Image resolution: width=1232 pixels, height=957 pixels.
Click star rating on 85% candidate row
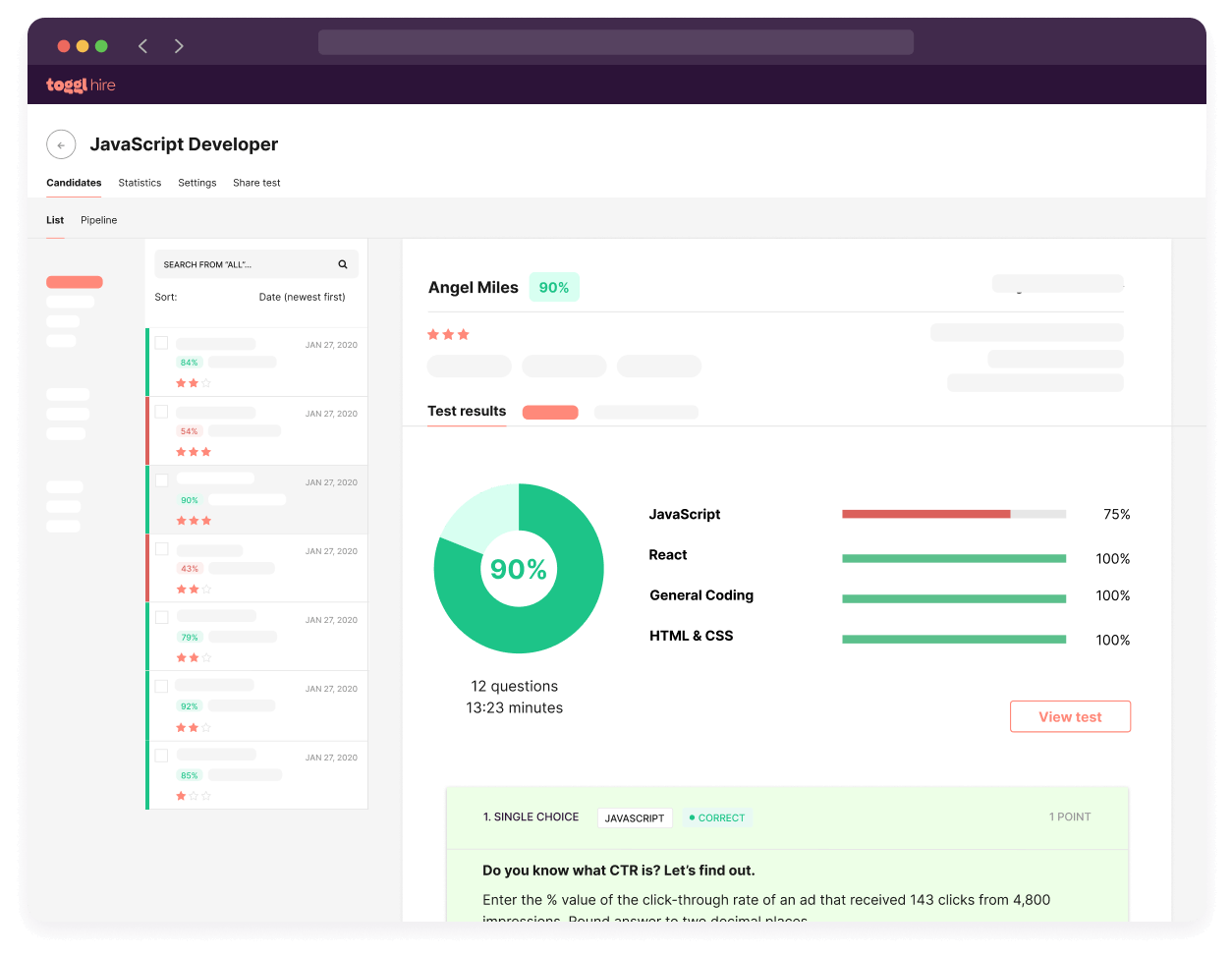coord(194,796)
